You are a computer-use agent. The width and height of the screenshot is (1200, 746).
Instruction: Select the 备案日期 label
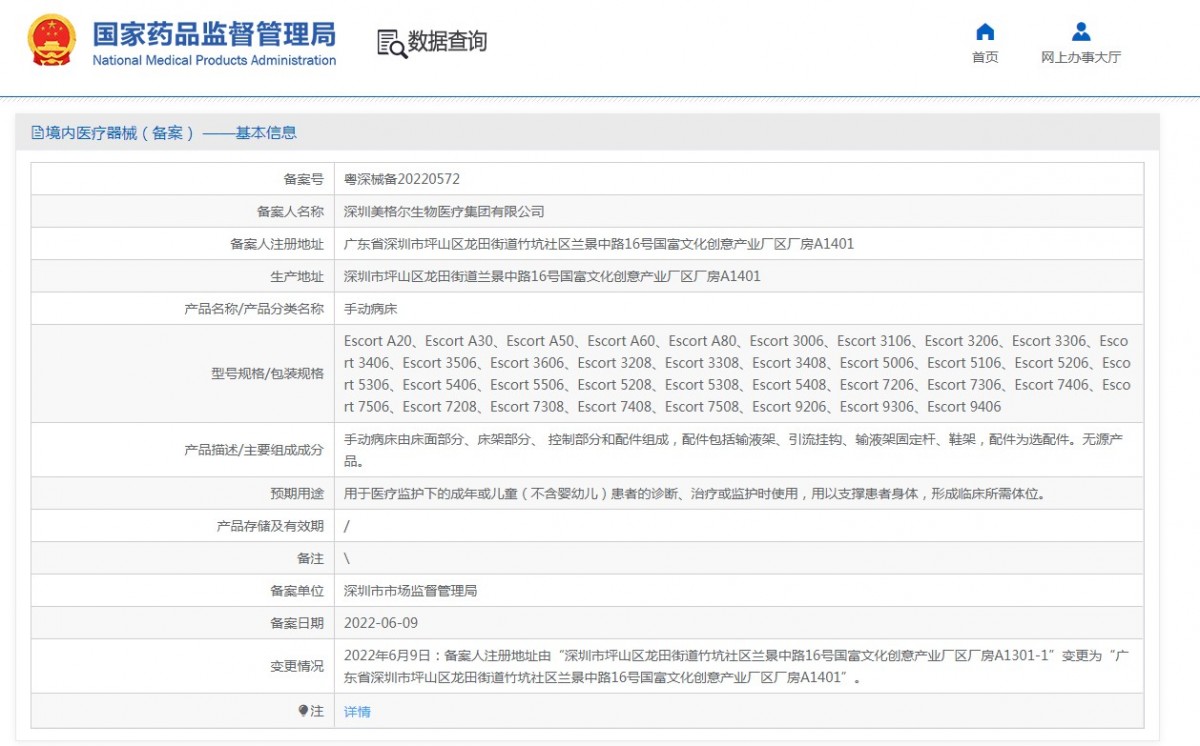[297, 623]
